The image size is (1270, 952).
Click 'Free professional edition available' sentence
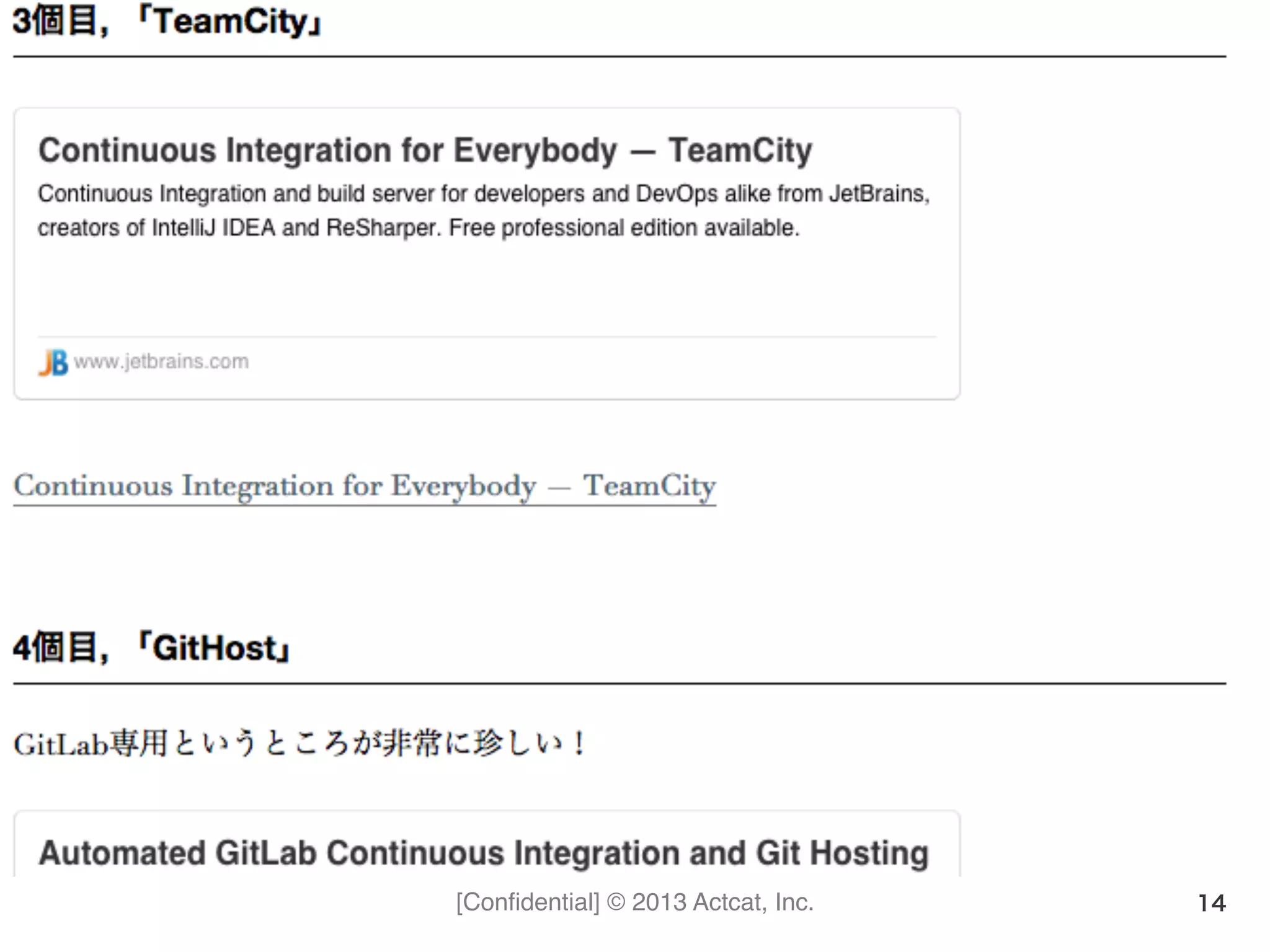[624, 228]
